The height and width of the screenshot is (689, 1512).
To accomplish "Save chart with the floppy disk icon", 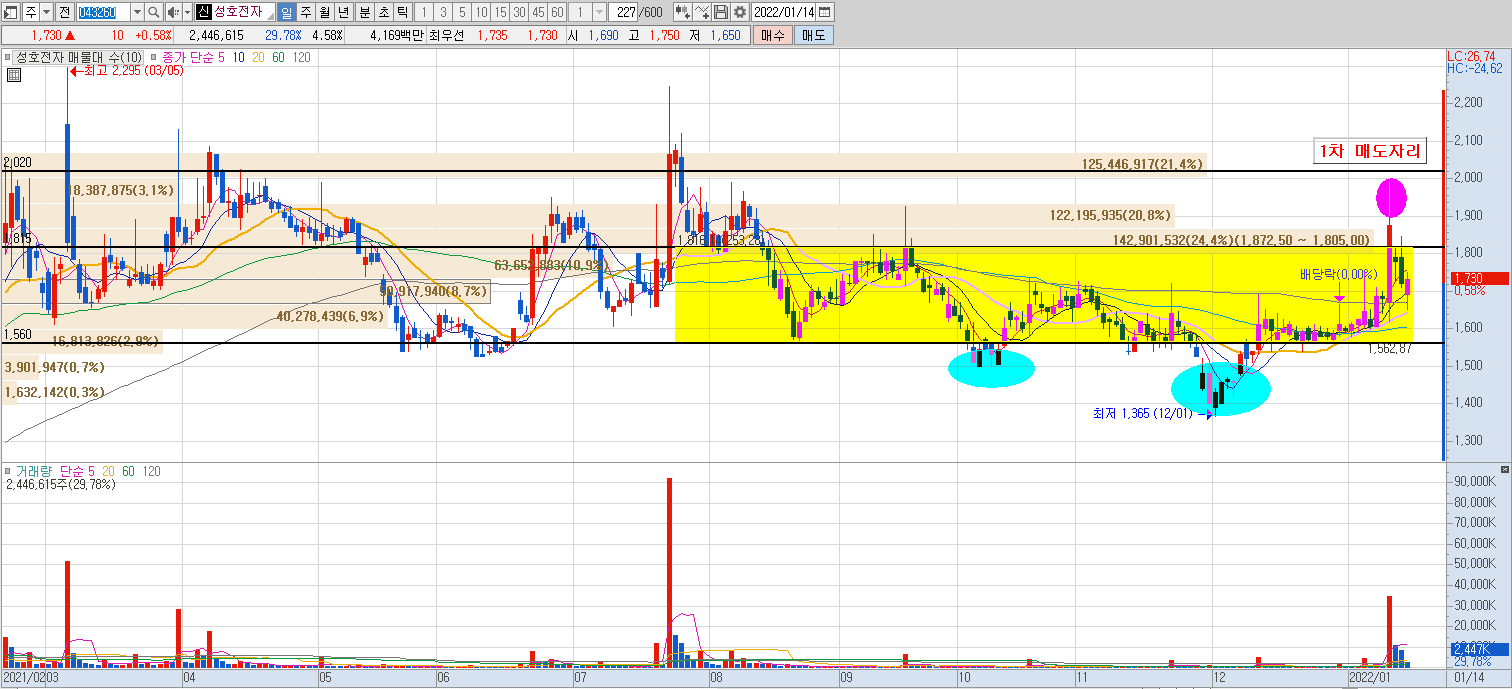I will tap(721, 12).
